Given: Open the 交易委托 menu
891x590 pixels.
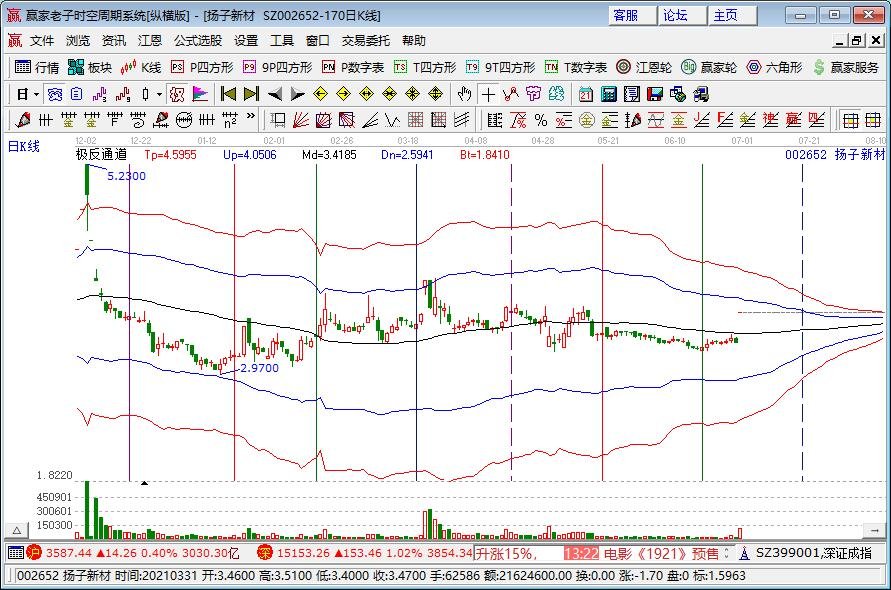Looking at the screenshot, I should [x=367, y=41].
